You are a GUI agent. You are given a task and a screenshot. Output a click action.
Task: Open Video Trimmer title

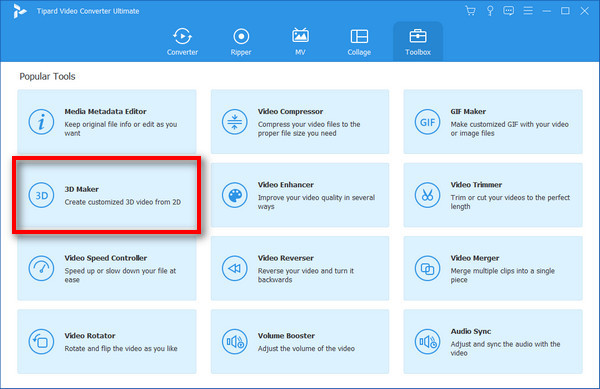[x=476, y=184]
